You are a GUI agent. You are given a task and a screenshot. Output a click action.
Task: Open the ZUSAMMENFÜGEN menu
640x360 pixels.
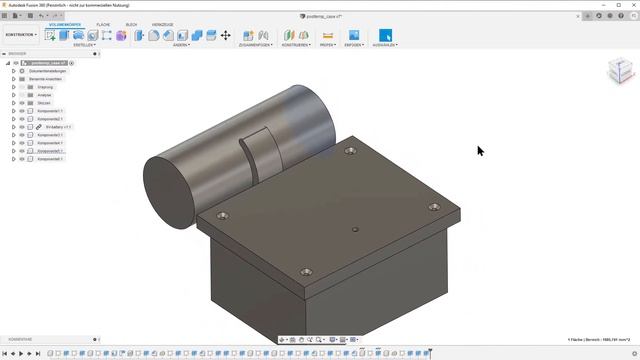[x=256, y=45]
